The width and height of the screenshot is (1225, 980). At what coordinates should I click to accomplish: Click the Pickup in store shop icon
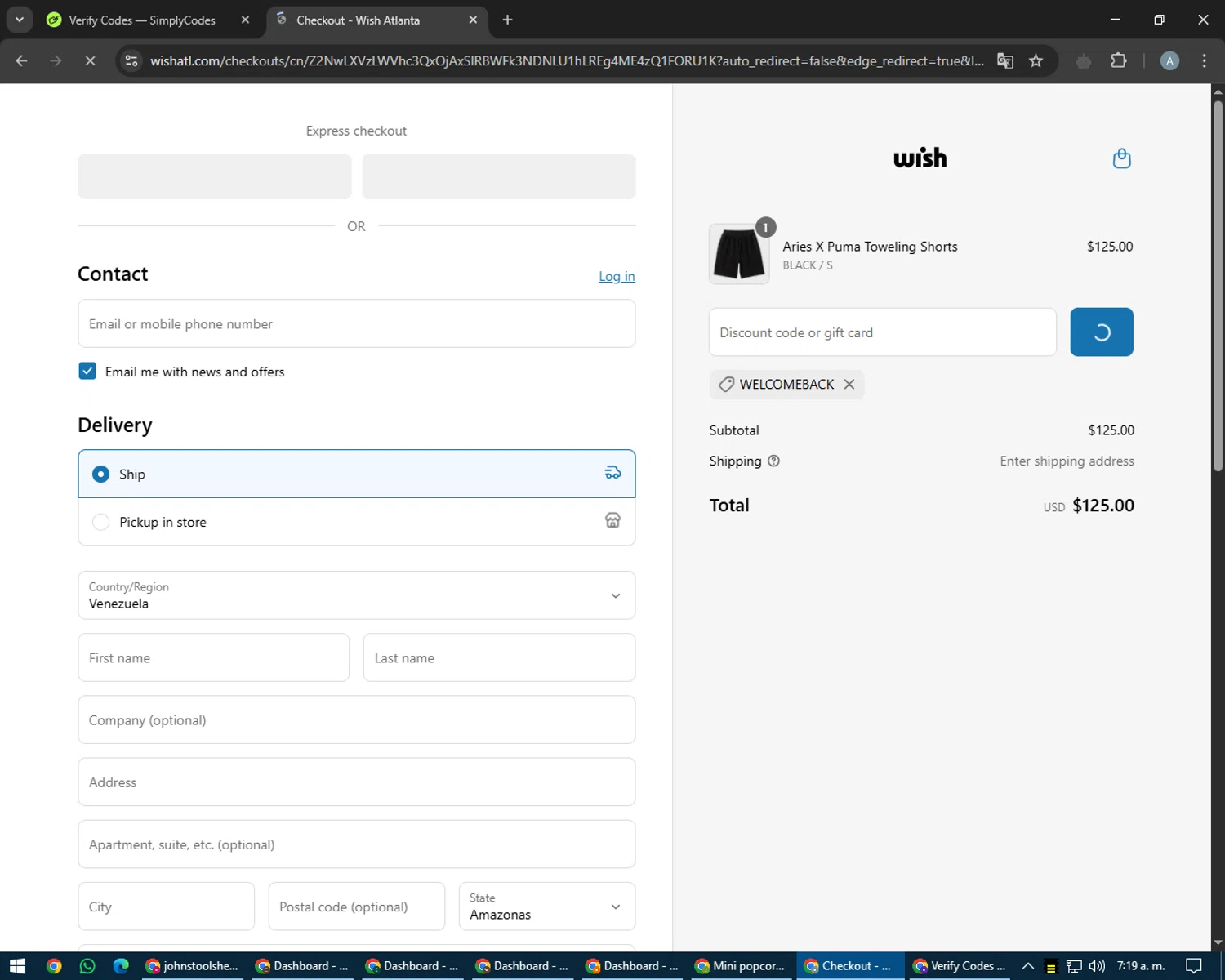pos(612,520)
